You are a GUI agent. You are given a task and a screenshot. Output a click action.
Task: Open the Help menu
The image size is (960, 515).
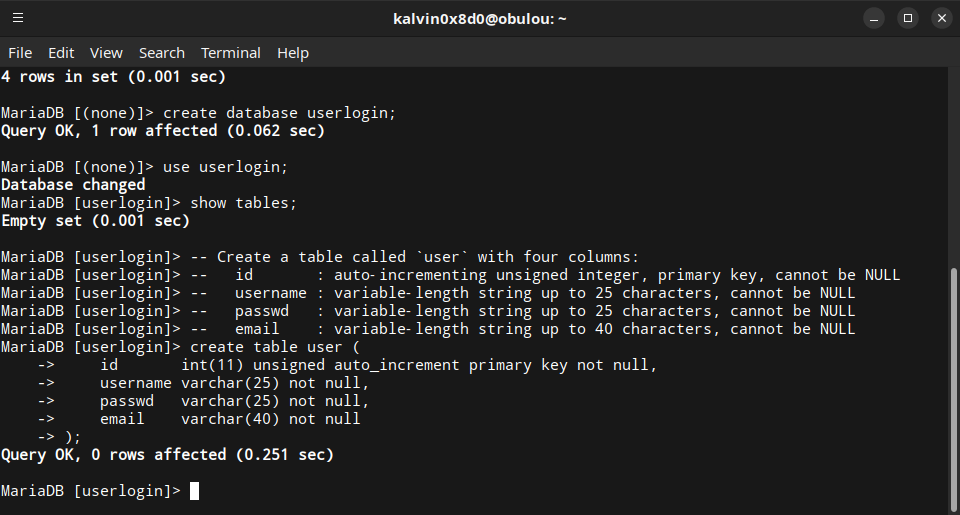pos(293,53)
